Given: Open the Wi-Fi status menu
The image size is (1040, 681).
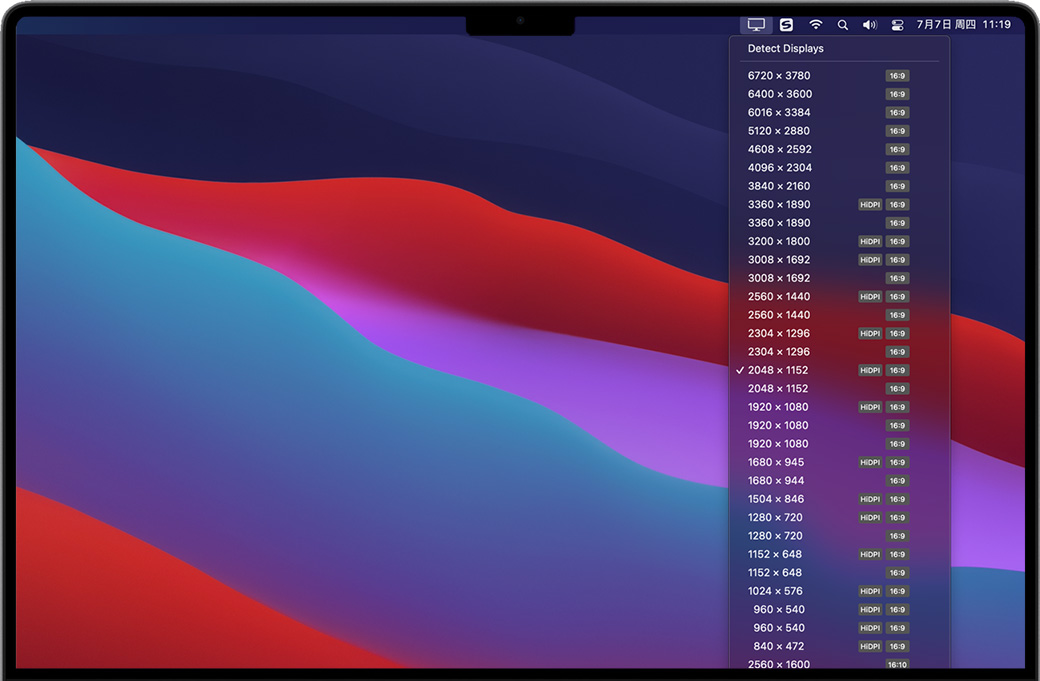Looking at the screenshot, I should pos(816,24).
